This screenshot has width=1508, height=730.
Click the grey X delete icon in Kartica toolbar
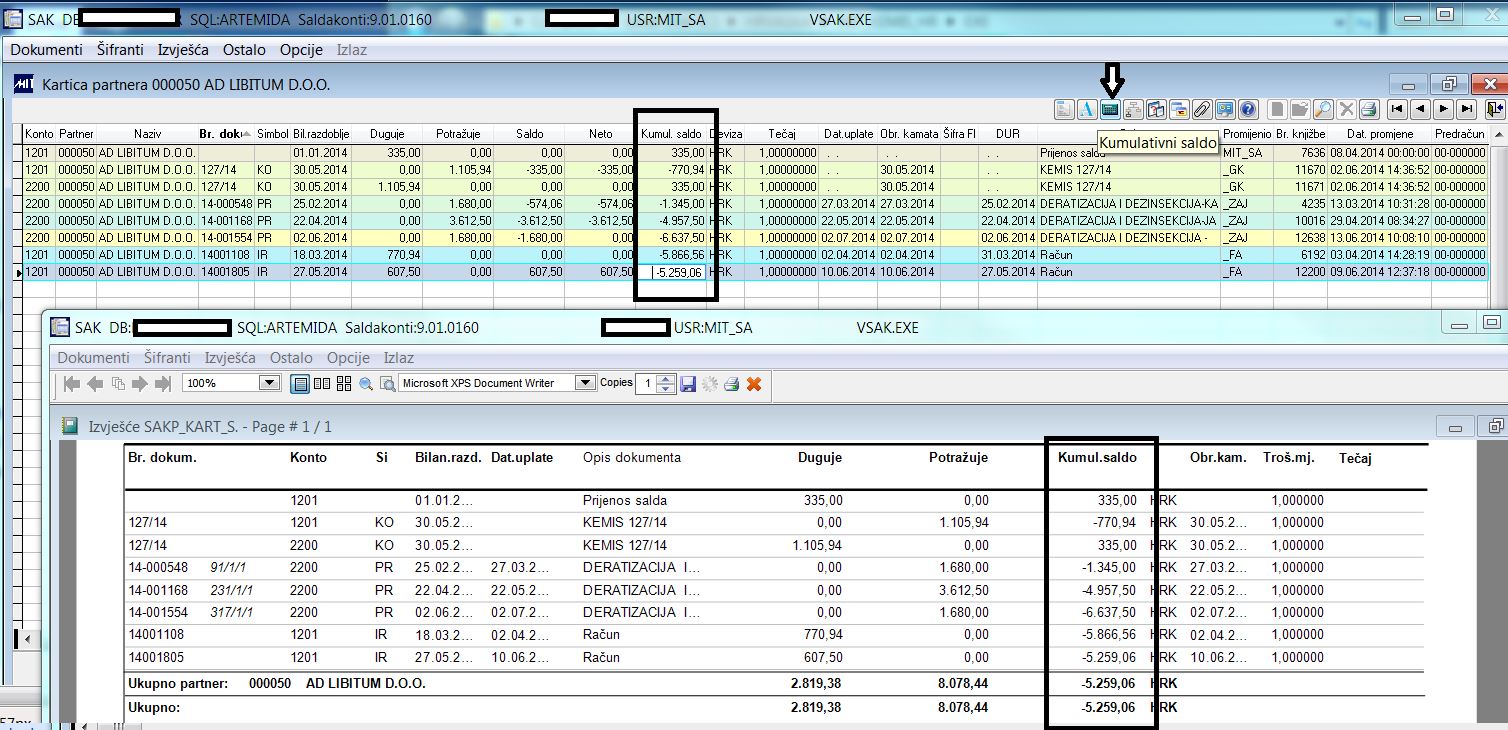[1346, 110]
